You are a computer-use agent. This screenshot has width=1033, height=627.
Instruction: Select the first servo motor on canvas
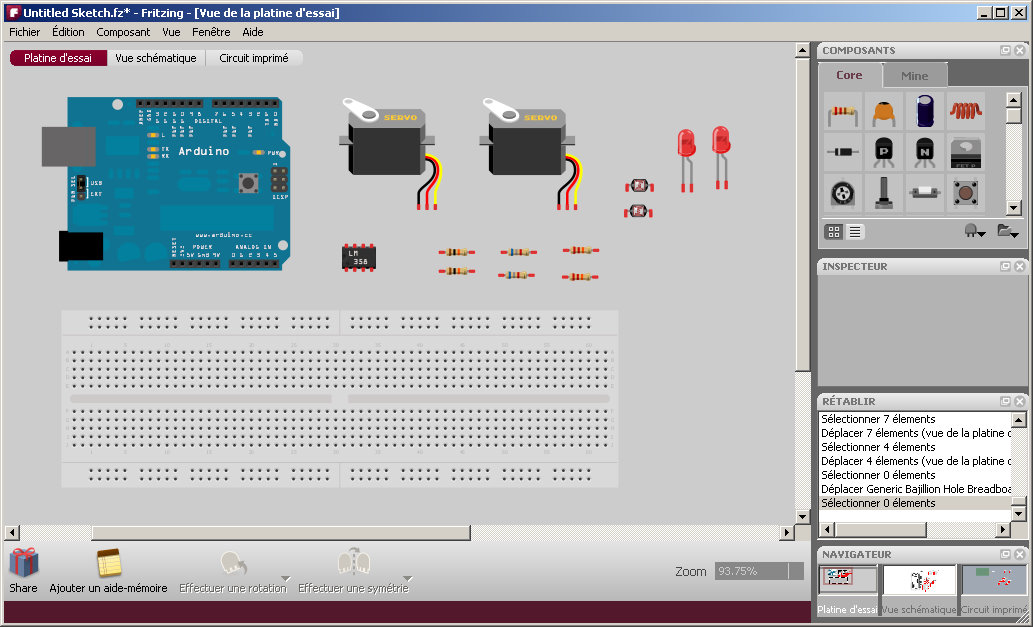391,153
